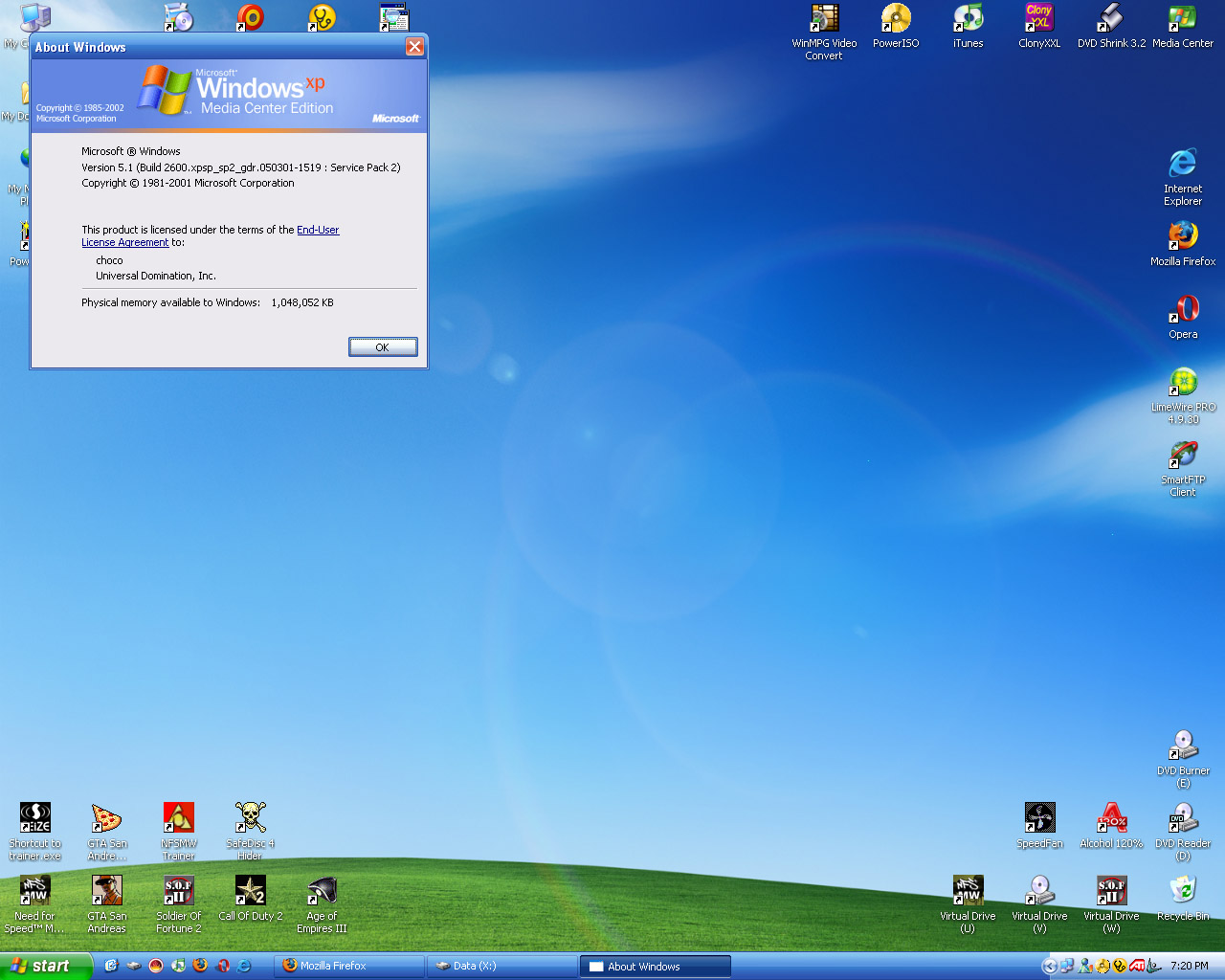Screen dimensions: 1225x980
Task: Launch iTunes from the Quick Launch bar
Action: [x=178, y=966]
